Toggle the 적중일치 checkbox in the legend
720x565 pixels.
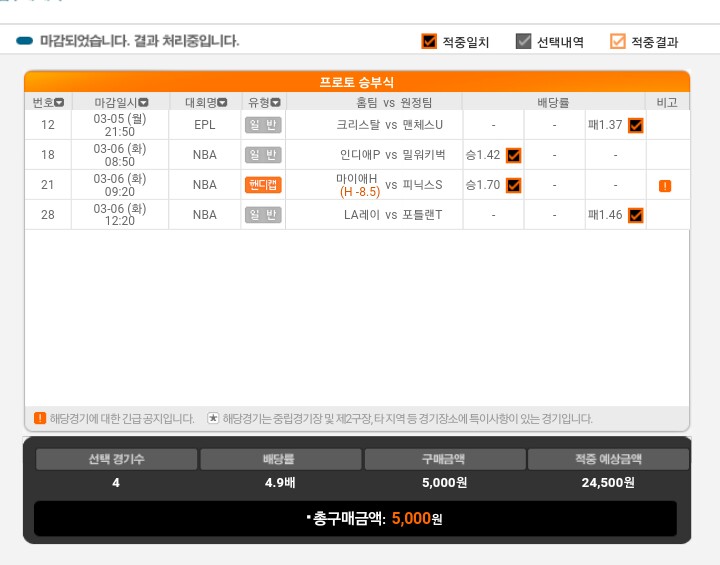pos(429,41)
